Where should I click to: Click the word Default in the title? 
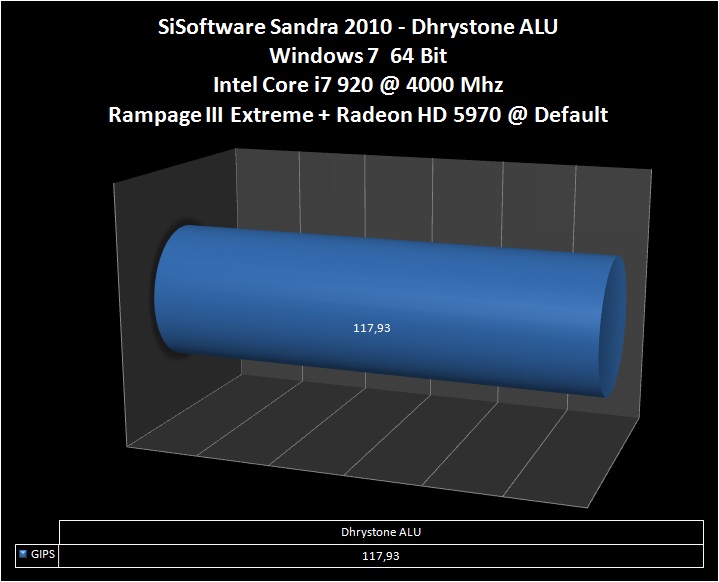coord(571,115)
